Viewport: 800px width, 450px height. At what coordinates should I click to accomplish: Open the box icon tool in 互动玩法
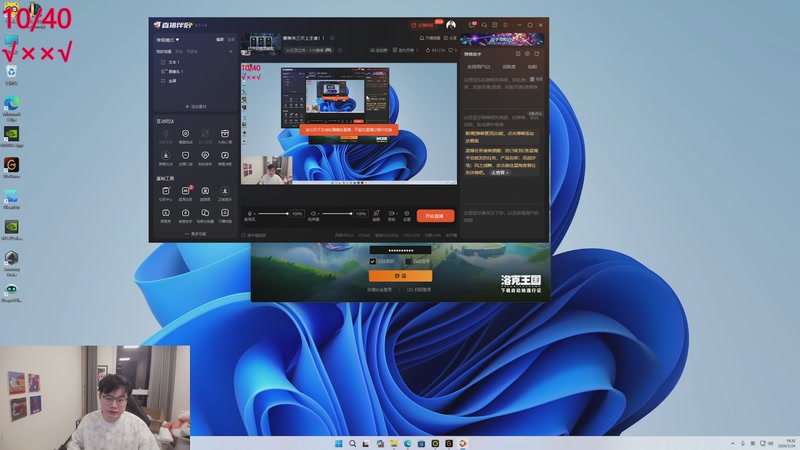[x=225, y=136]
